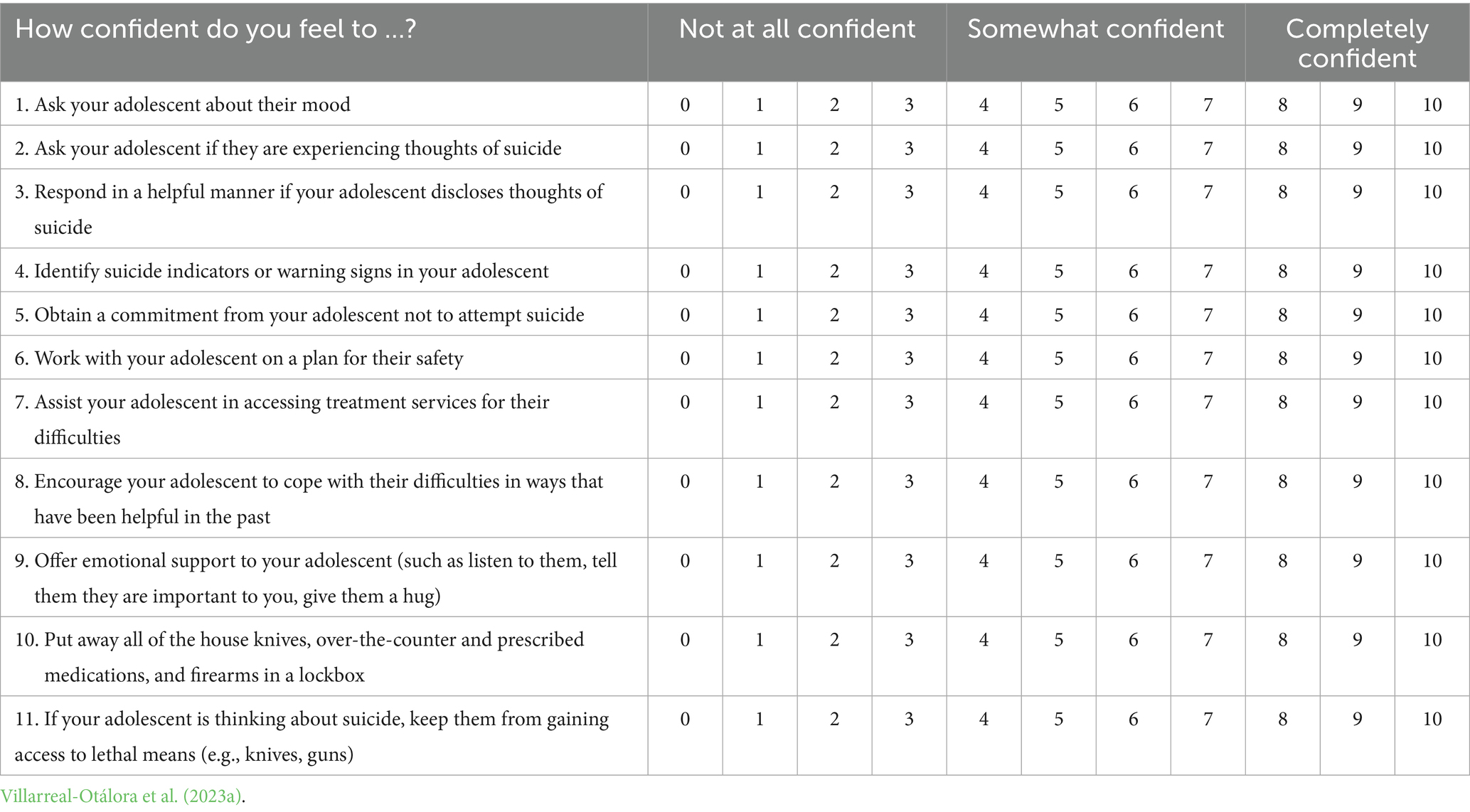Select 6 for offering emotional support item
Image resolution: width=1470 pixels, height=812 pixels.
pos(1133,561)
